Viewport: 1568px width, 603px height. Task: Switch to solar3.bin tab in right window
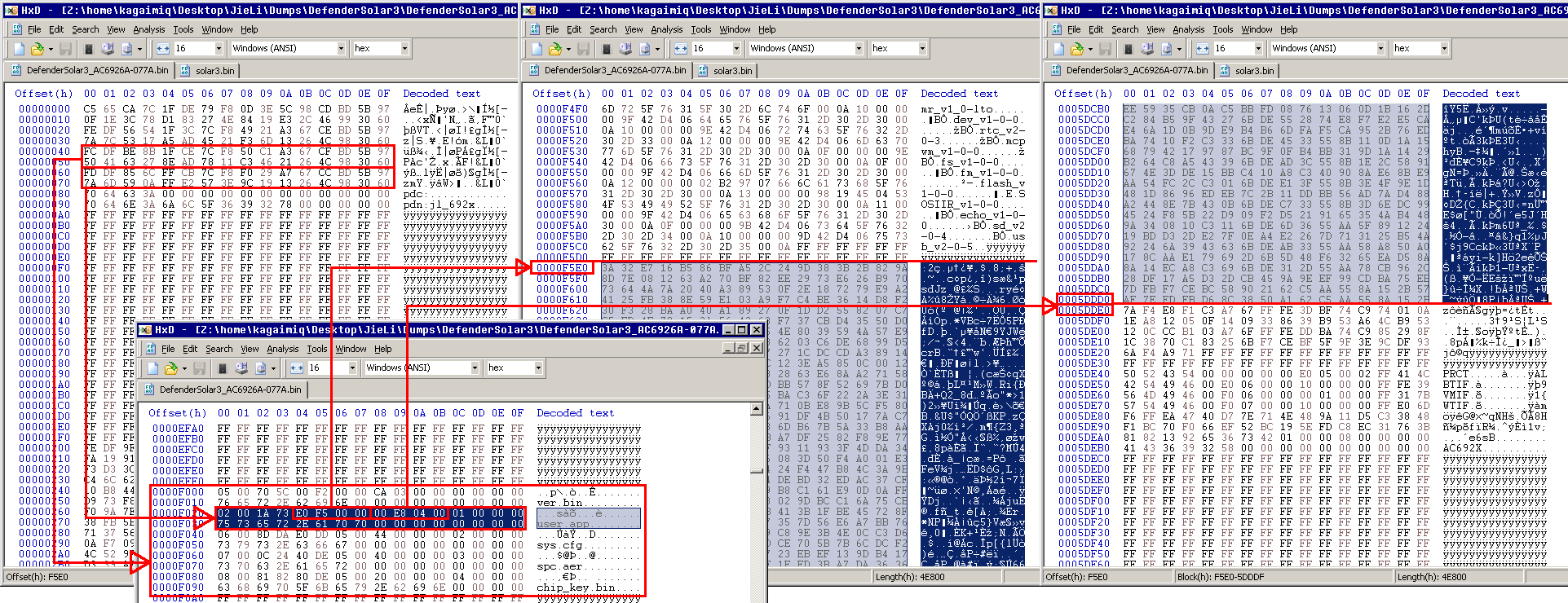coord(1248,71)
